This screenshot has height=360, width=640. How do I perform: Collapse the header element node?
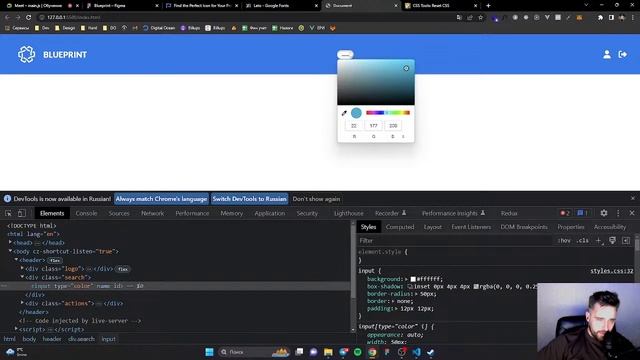[16, 260]
